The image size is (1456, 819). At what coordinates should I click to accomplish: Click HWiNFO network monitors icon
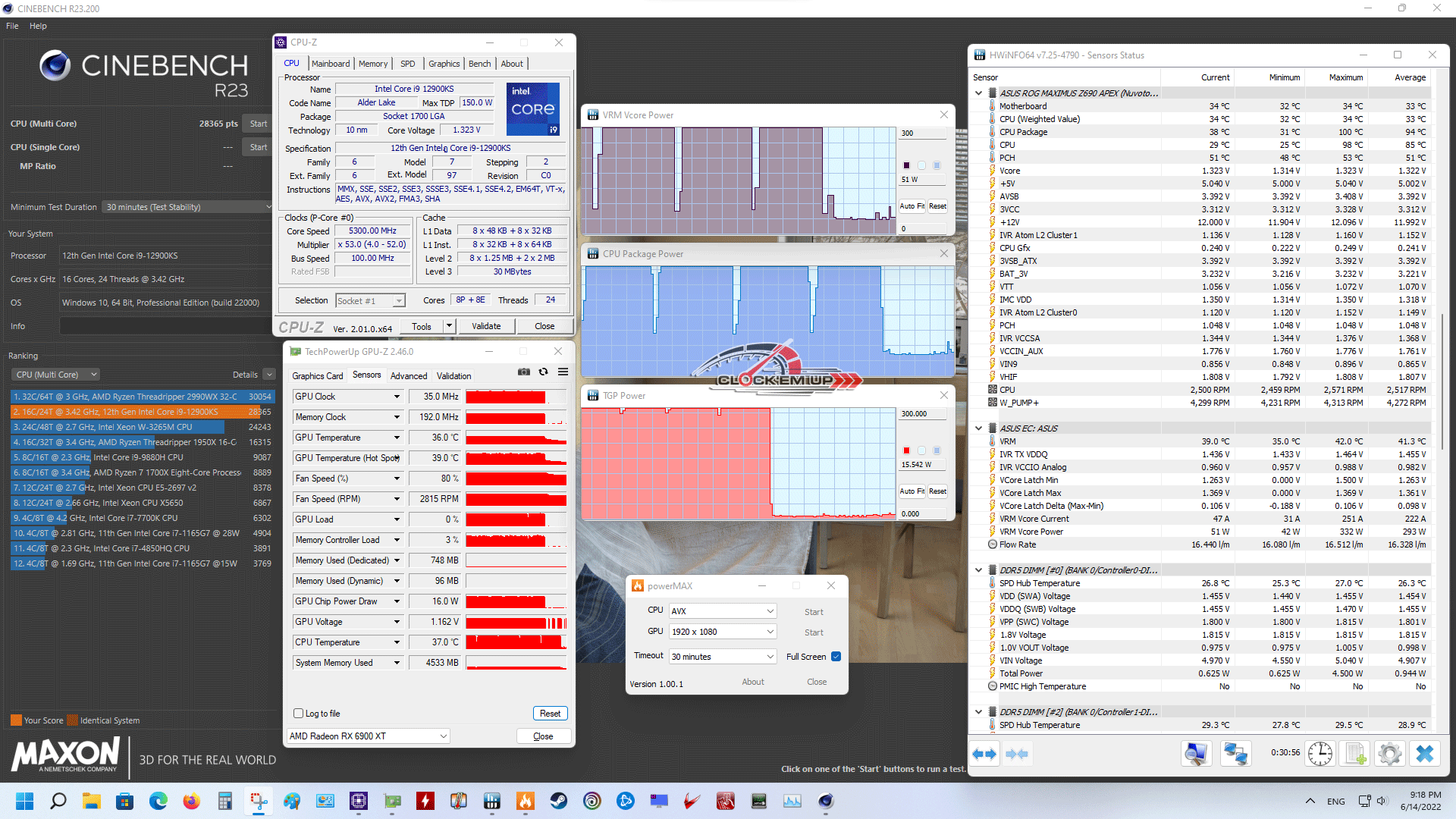[x=1235, y=754]
